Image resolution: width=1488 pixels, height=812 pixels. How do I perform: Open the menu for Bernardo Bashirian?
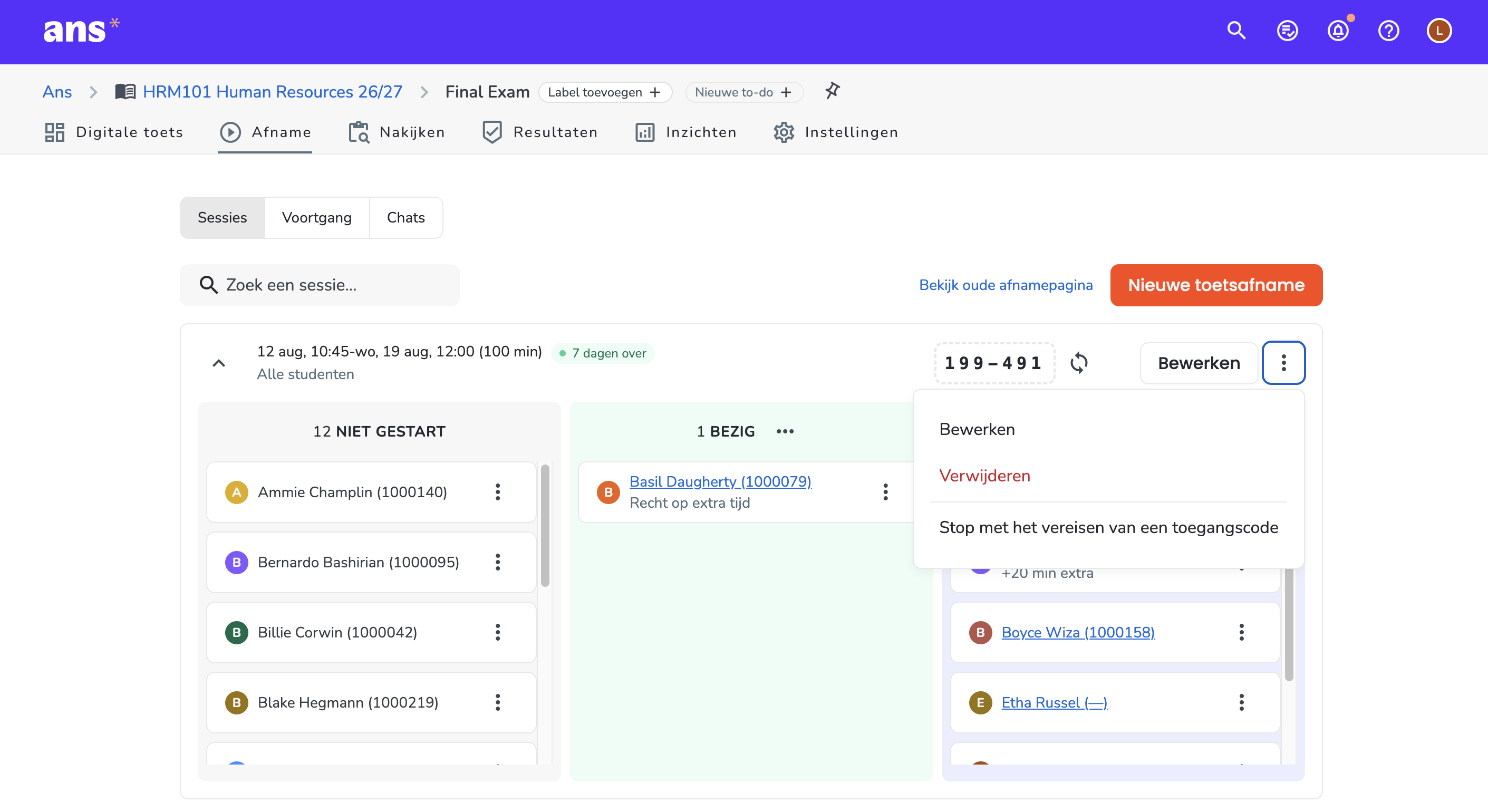pos(497,562)
